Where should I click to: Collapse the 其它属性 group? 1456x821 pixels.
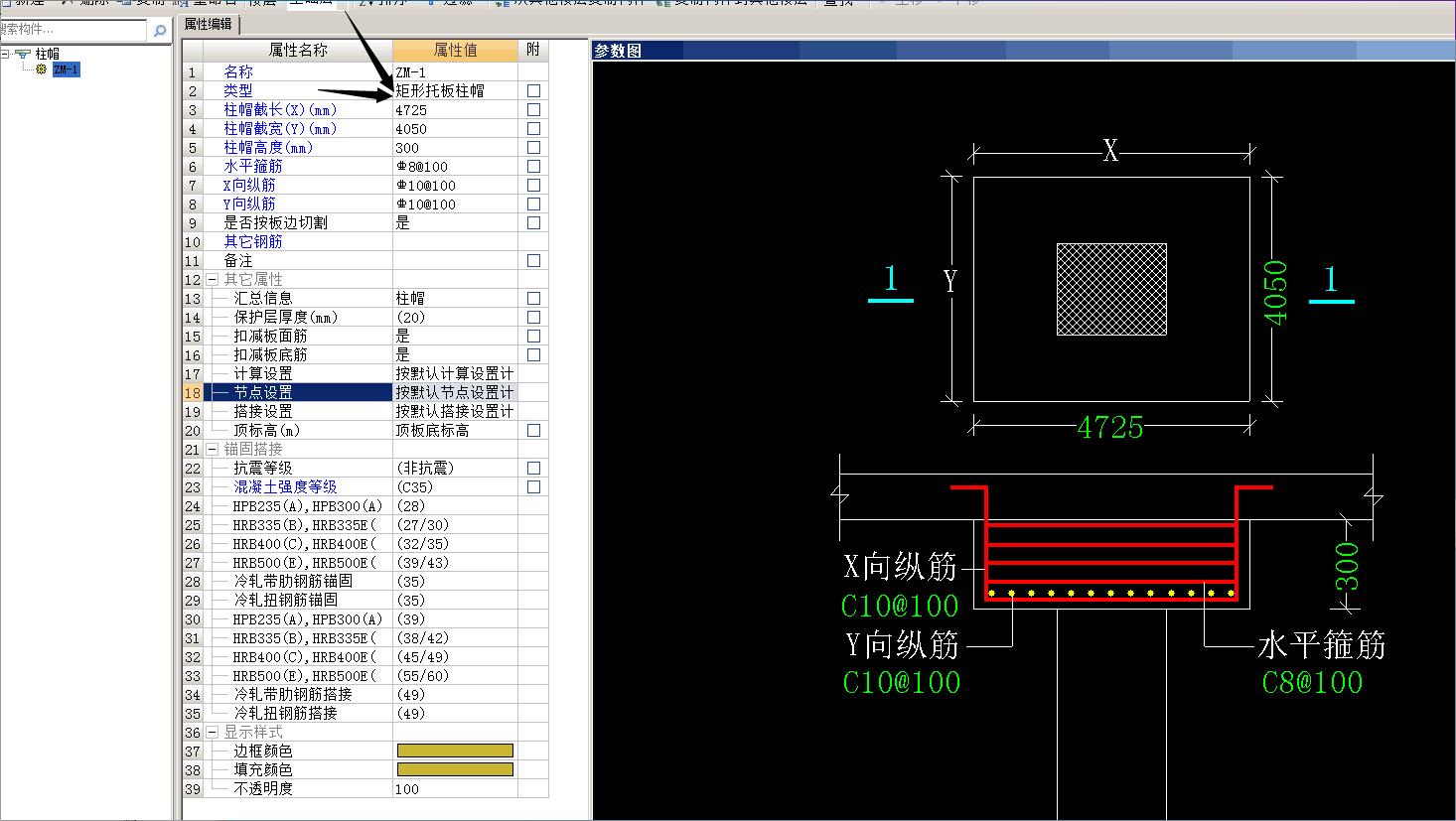[212, 280]
